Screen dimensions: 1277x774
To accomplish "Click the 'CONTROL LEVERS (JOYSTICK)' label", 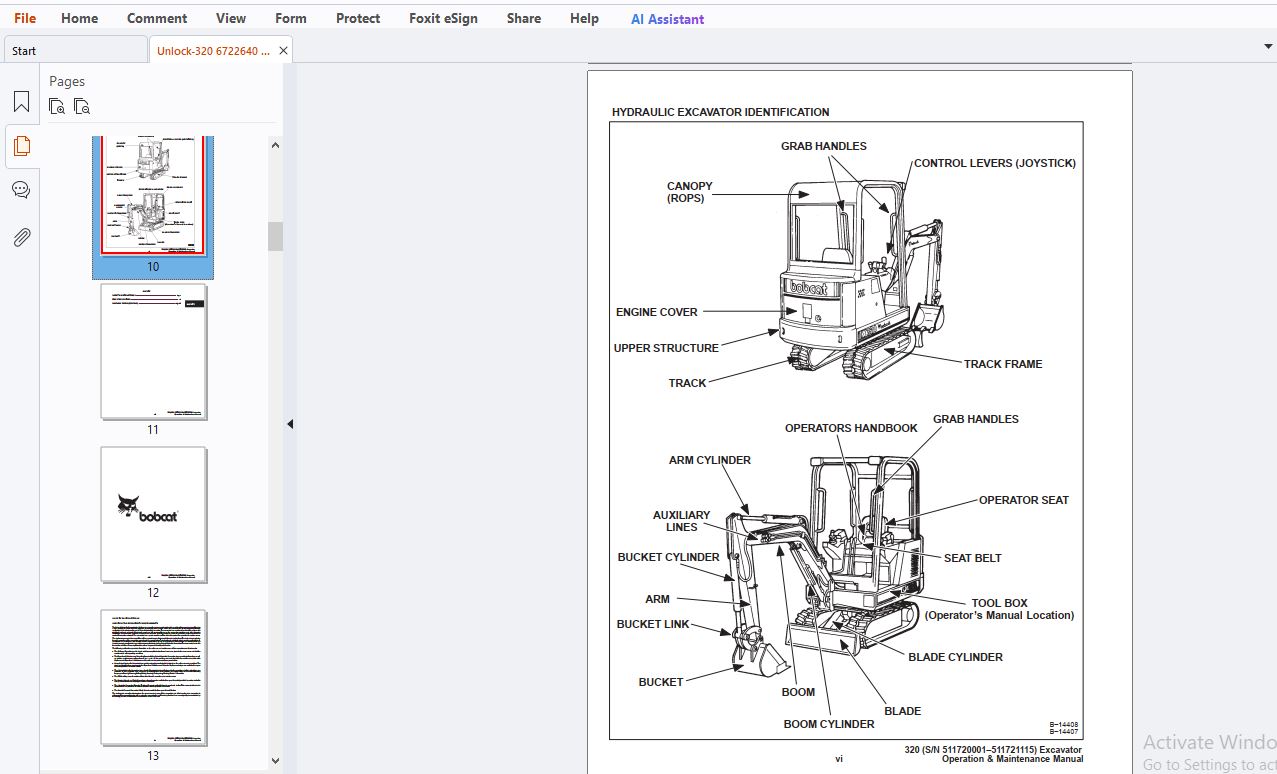I will 994,163.
